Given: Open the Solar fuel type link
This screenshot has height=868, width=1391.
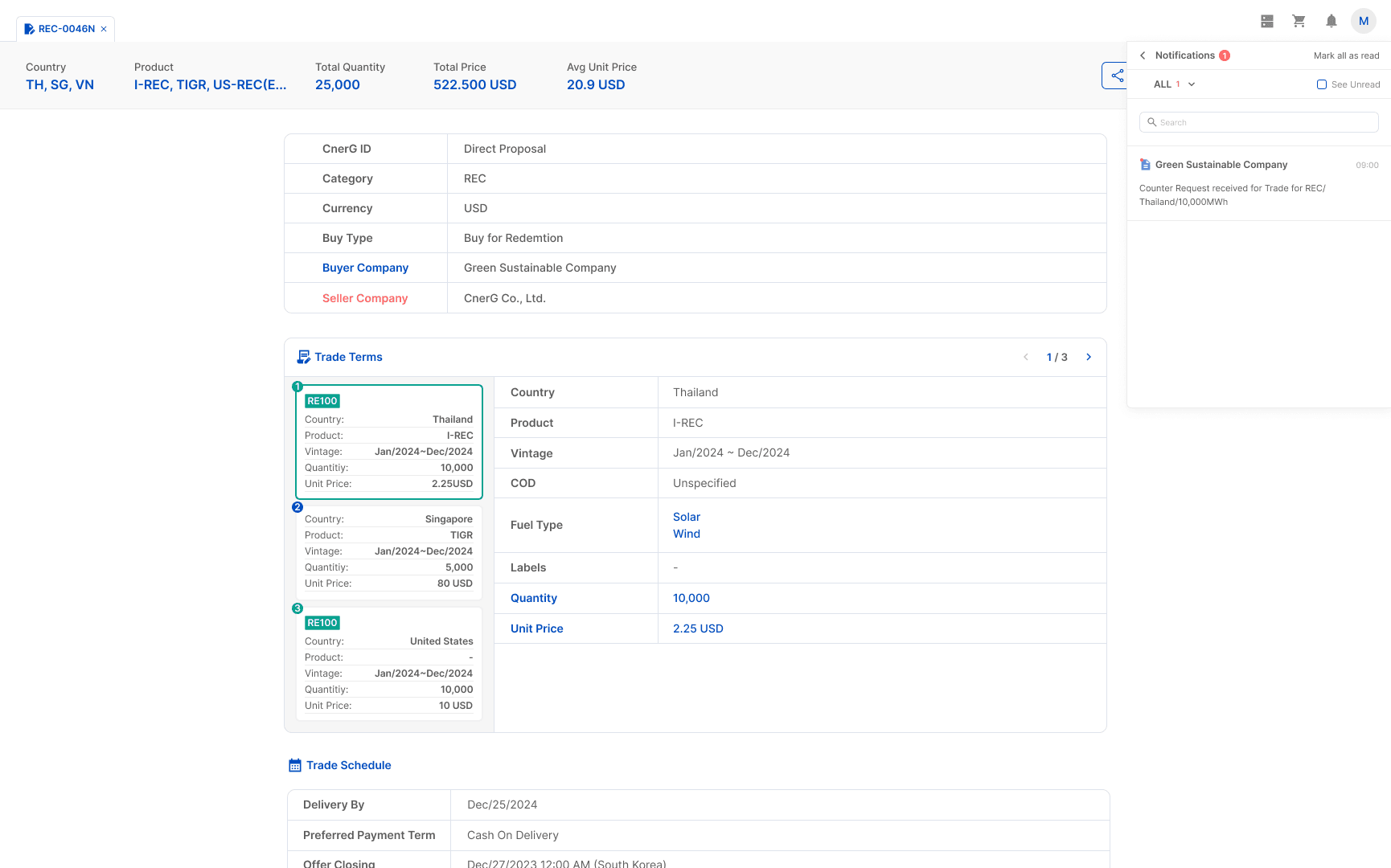Looking at the screenshot, I should [x=686, y=517].
